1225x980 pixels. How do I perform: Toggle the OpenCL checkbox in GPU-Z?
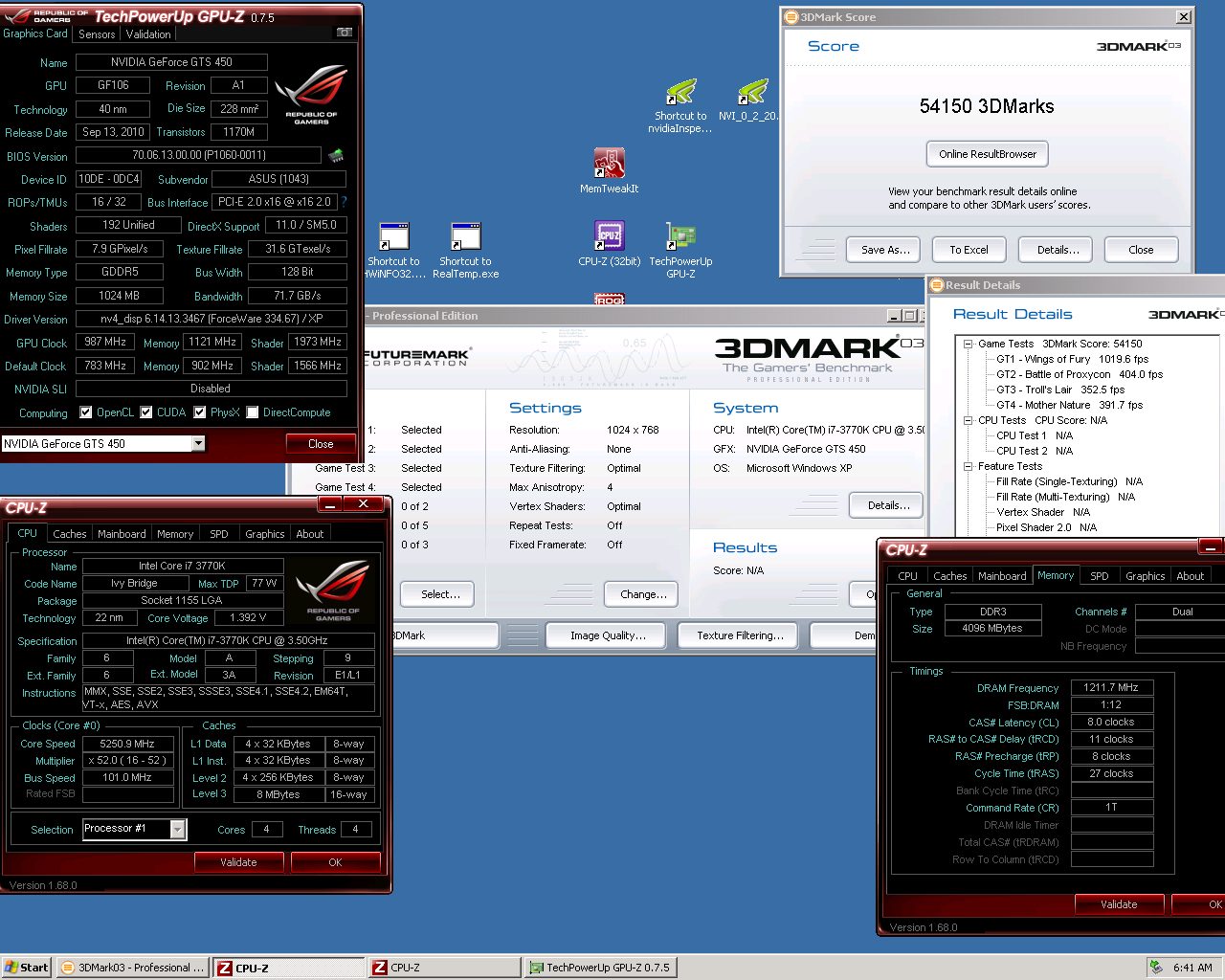86,412
